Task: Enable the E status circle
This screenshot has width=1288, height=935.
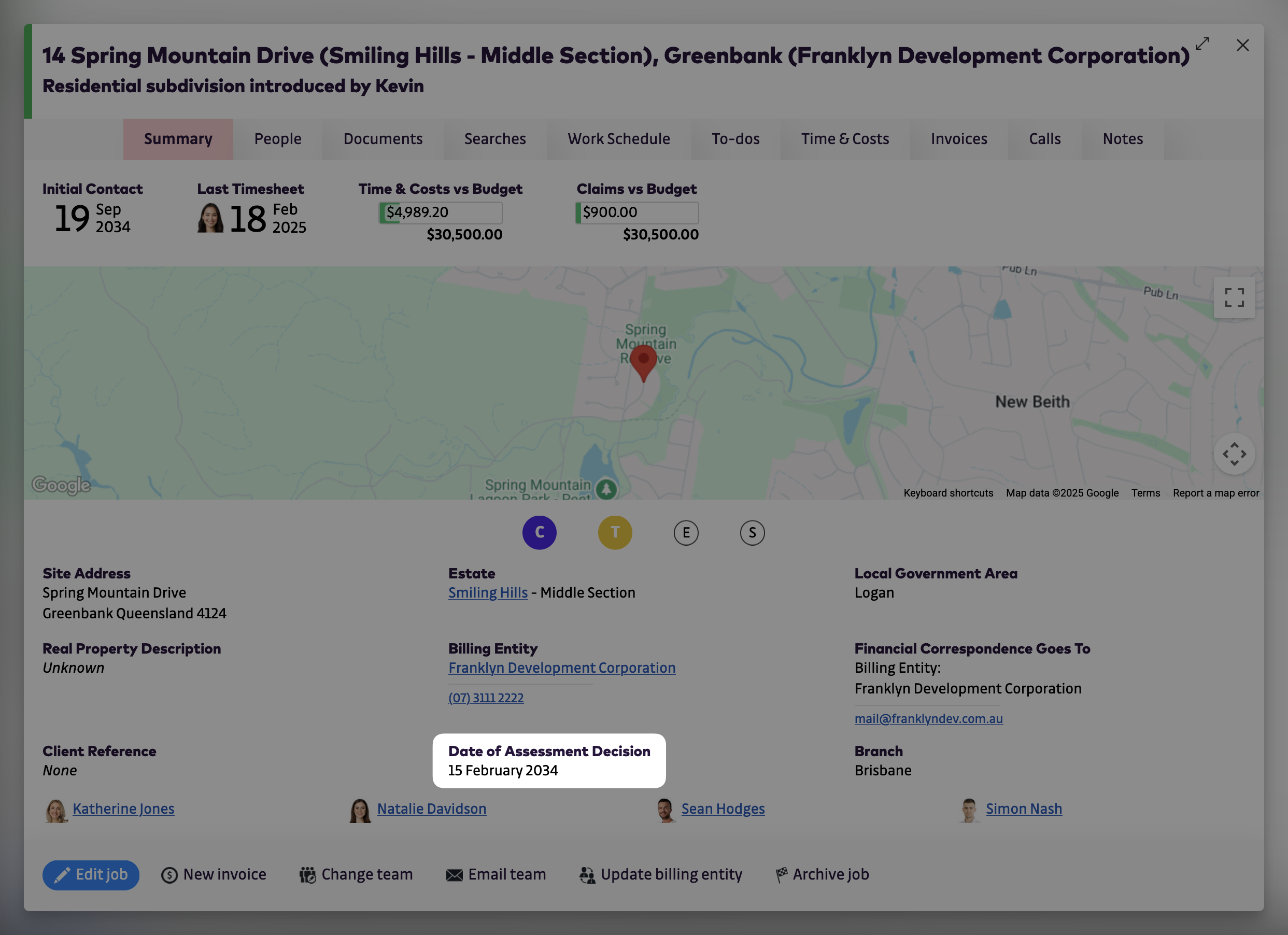Action: pyautogui.click(x=686, y=532)
